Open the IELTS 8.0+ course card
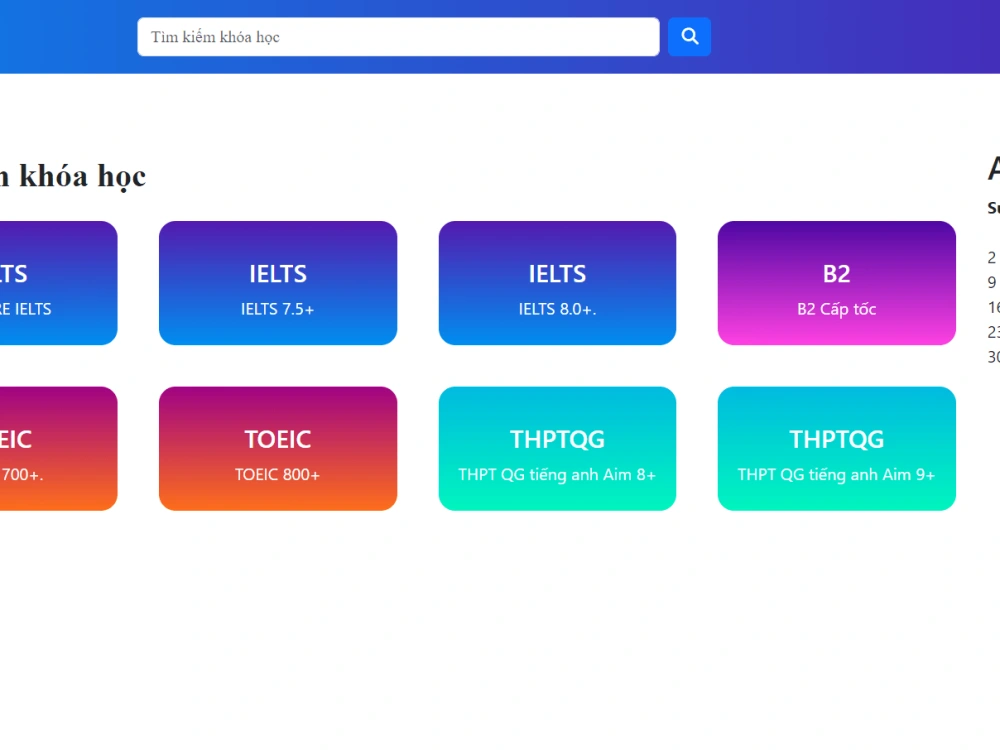This screenshot has width=1000, height=750. tap(557, 283)
